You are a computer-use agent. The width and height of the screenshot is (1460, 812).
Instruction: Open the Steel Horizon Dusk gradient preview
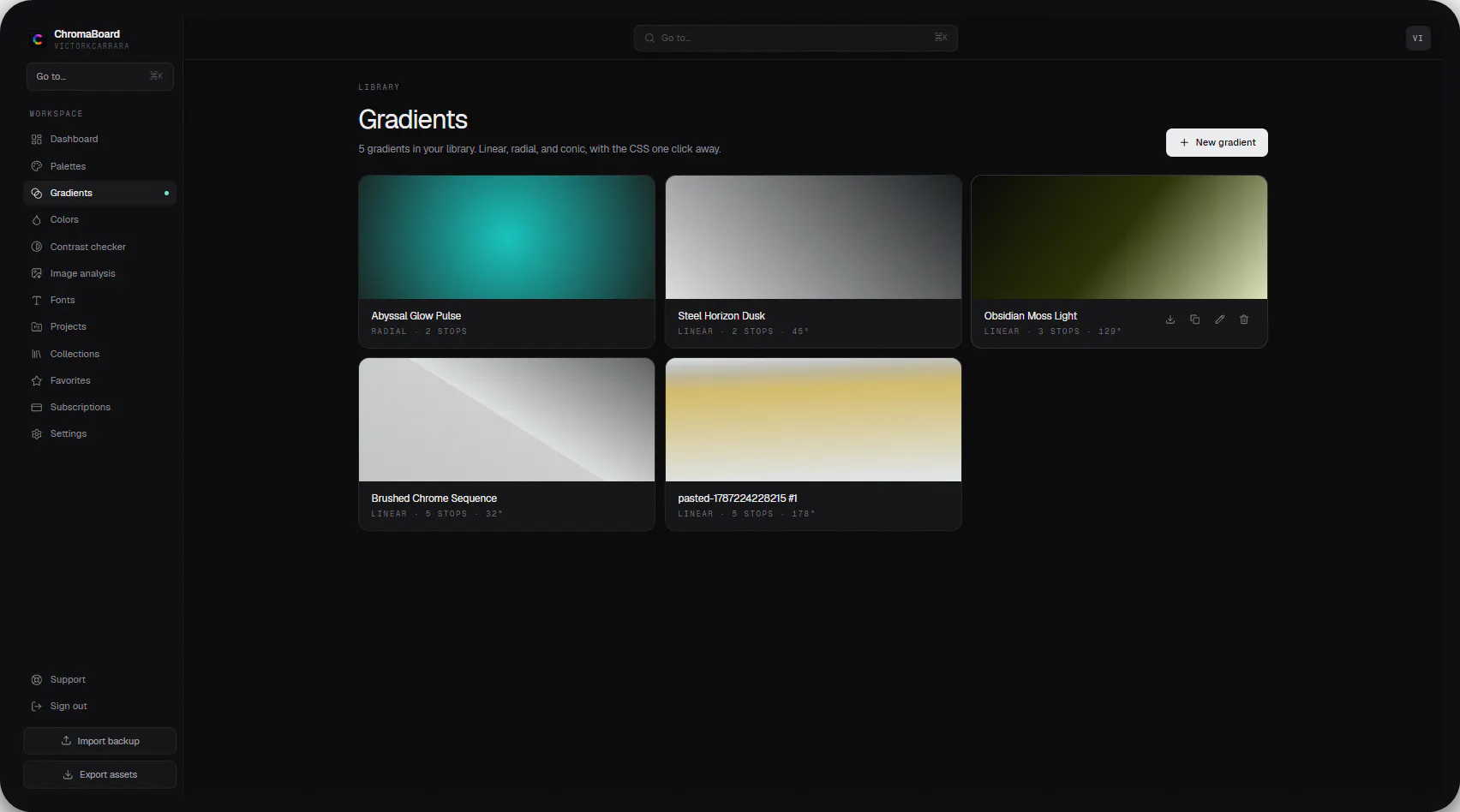pyautogui.click(x=813, y=237)
